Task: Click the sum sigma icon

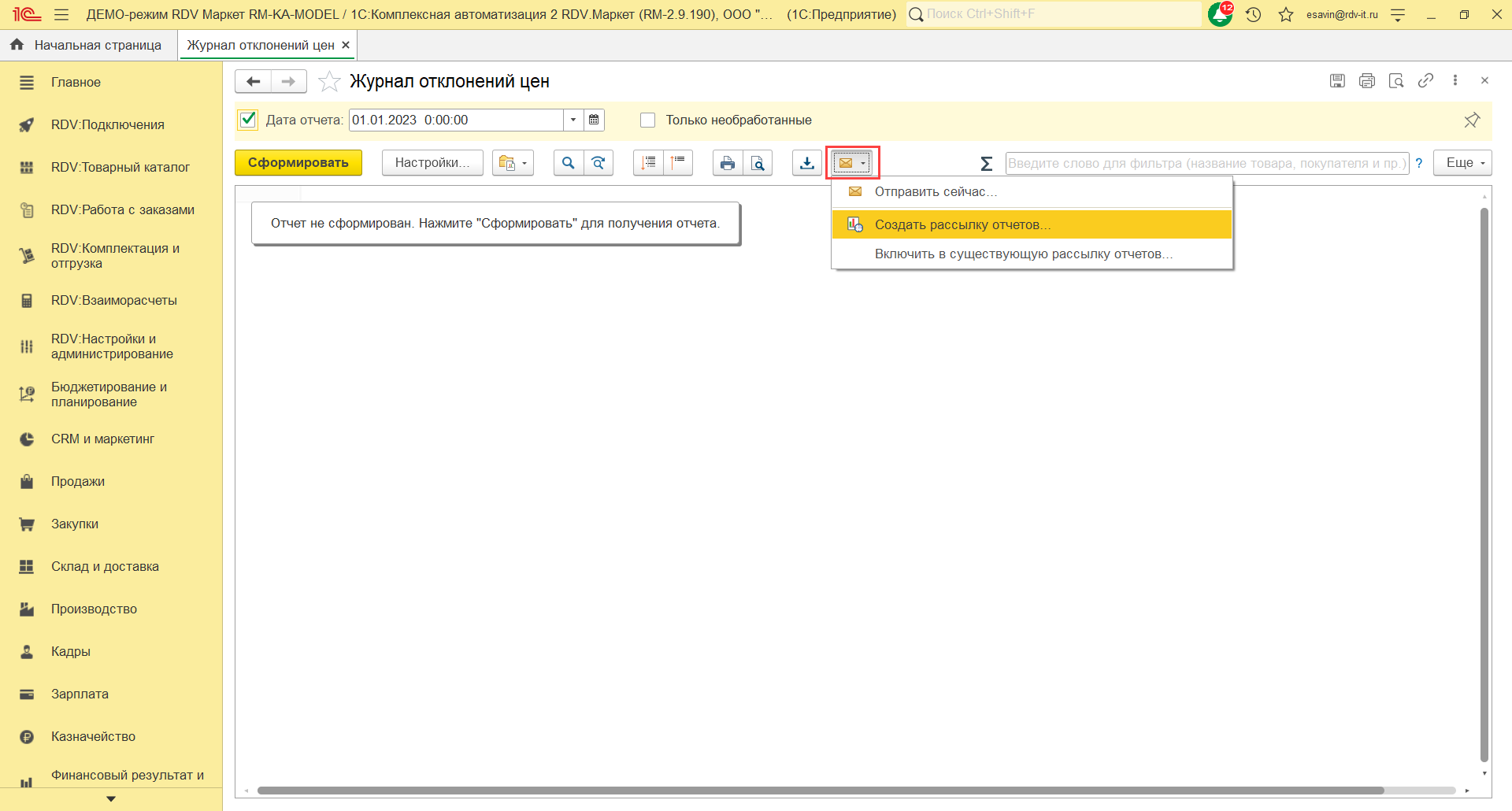Action: coord(986,164)
